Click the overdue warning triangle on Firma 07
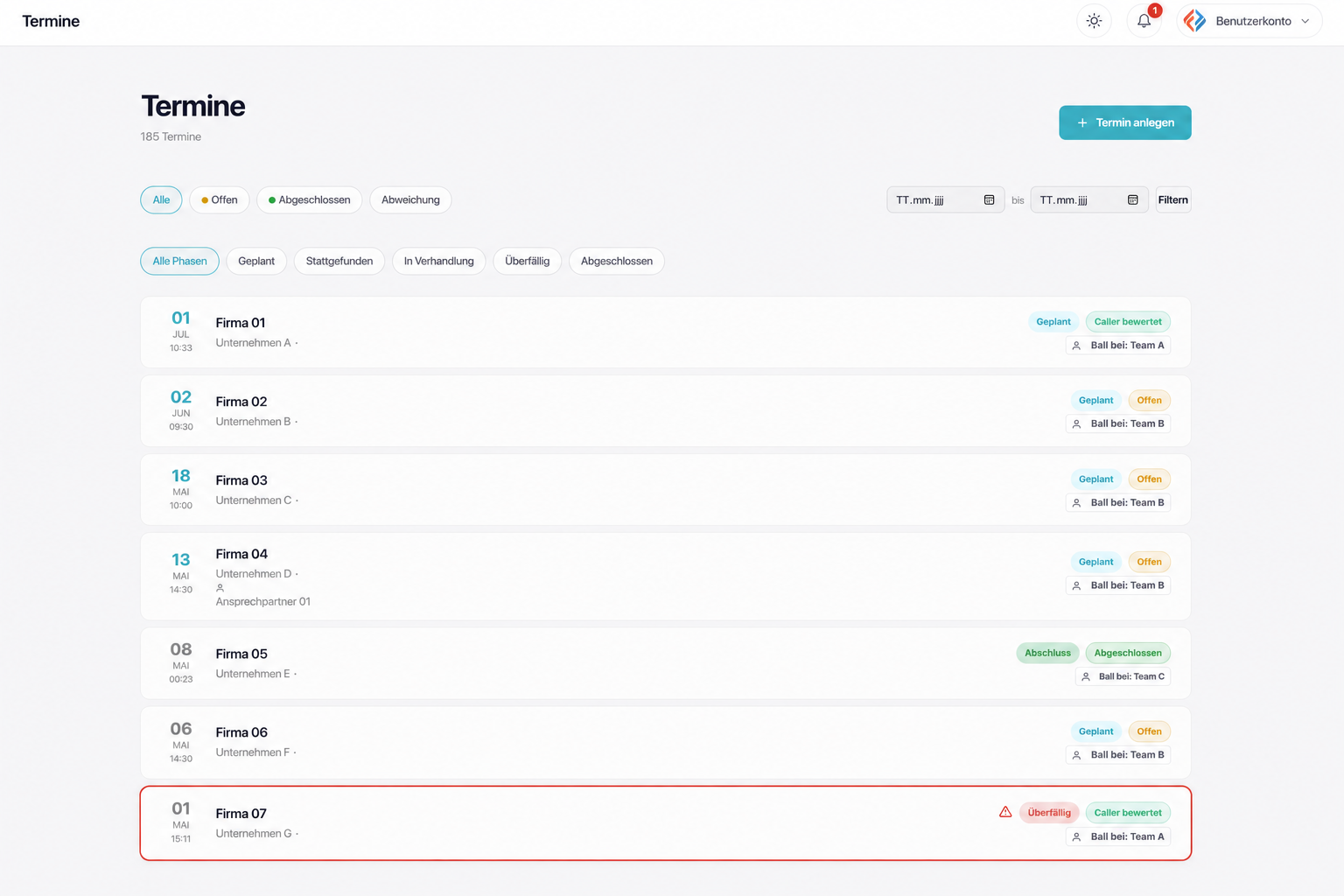The image size is (1344, 896). click(x=1005, y=812)
